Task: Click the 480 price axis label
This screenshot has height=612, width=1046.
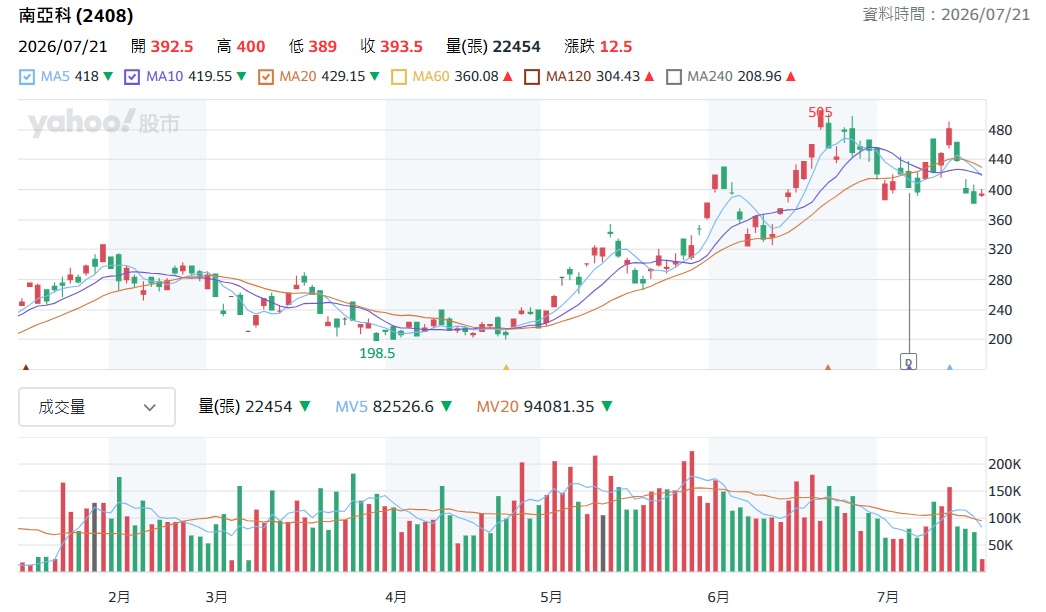Action: point(1000,130)
